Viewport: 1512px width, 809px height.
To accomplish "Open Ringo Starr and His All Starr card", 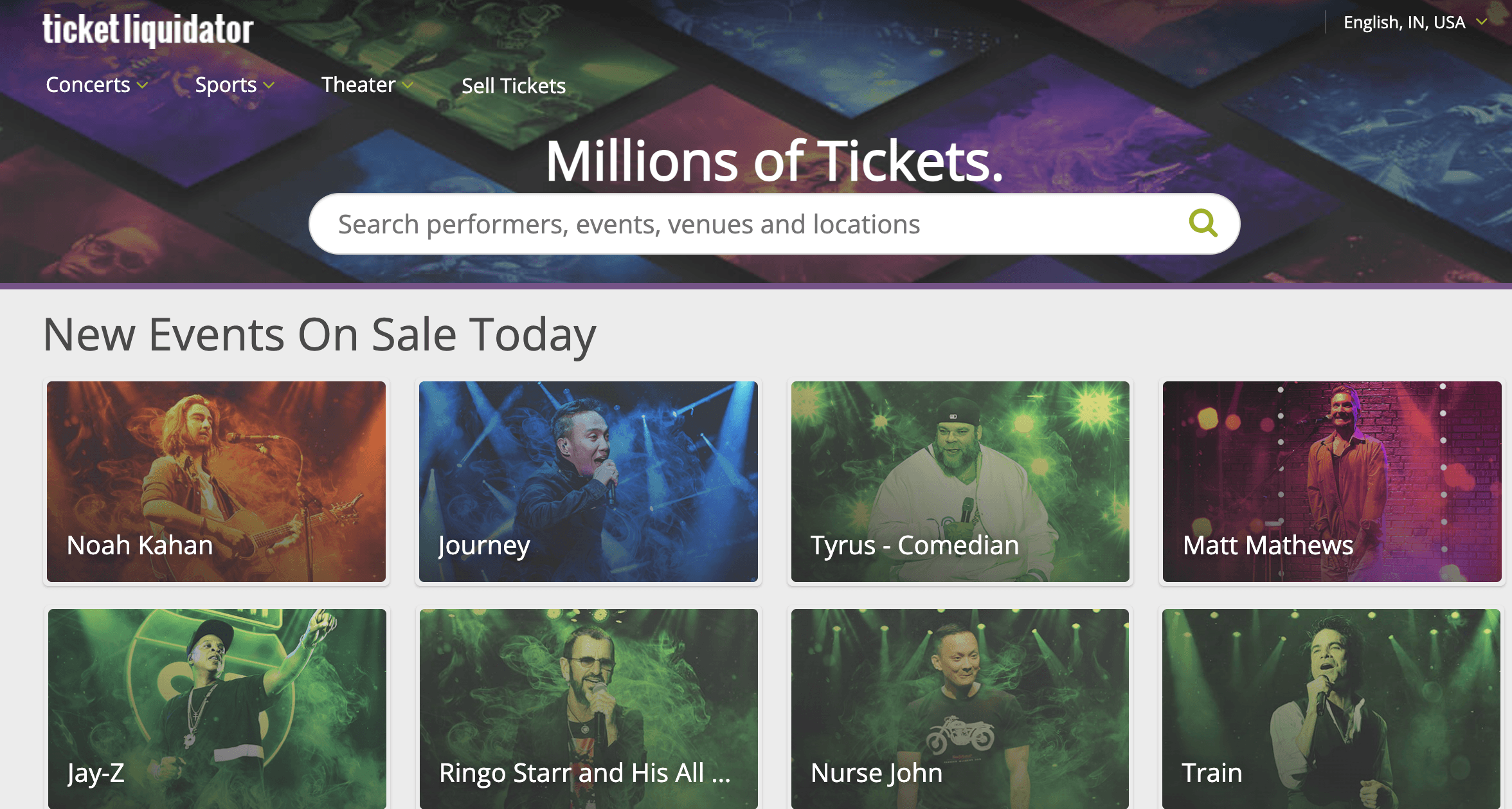I will tap(588, 709).
